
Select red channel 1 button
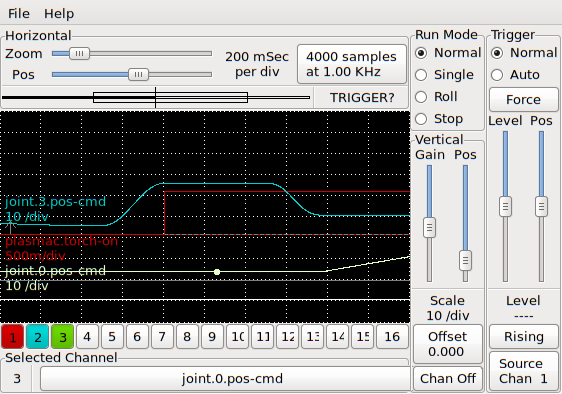pyautogui.click(x=13, y=337)
